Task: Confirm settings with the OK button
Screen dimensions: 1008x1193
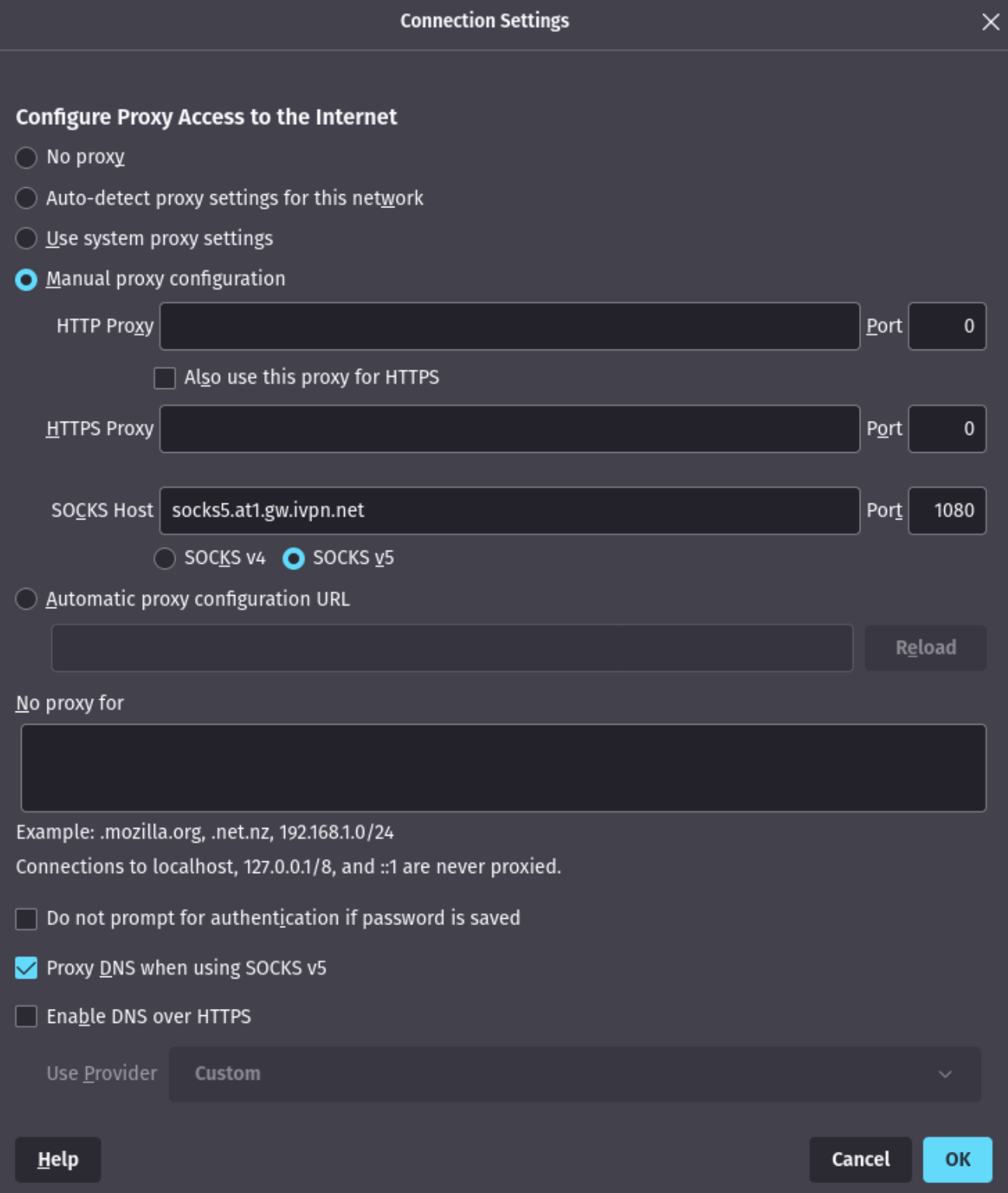Action: [x=957, y=1159]
